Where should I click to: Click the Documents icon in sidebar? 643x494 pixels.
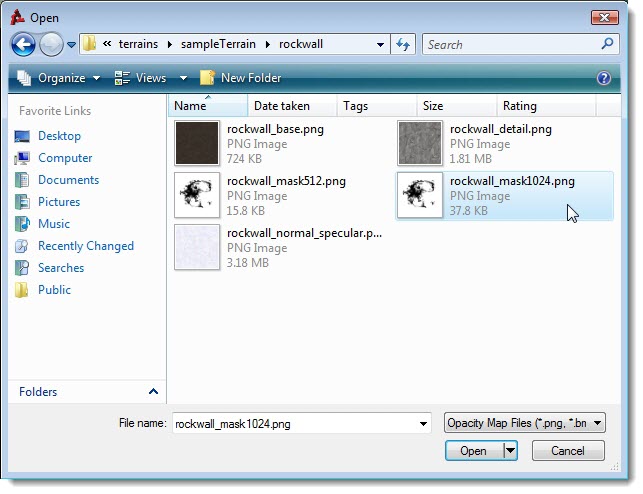coord(22,180)
